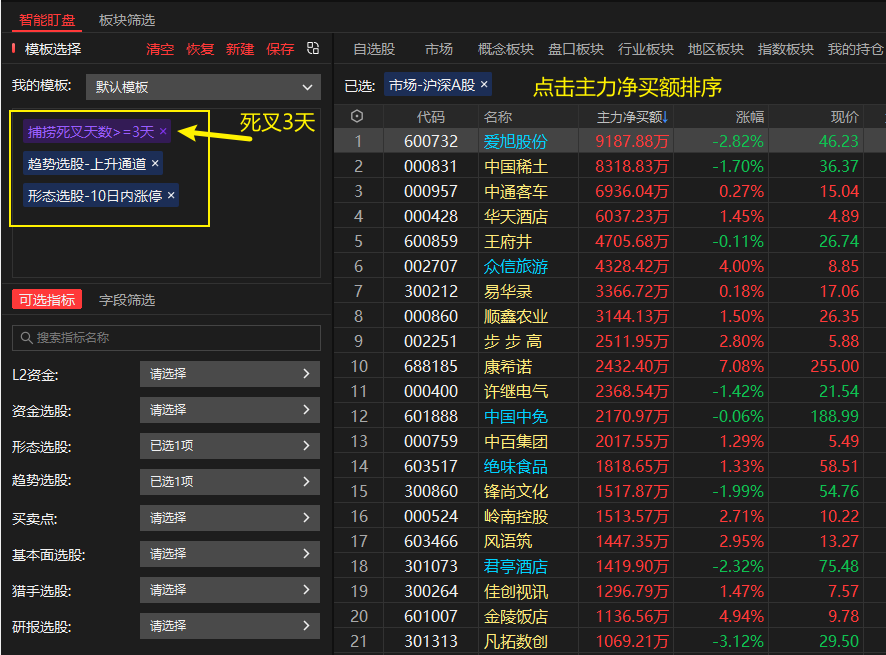The height and width of the screenshot is (655, 886).
Task: Click the 清空 button
Action: tap(160, 49)
